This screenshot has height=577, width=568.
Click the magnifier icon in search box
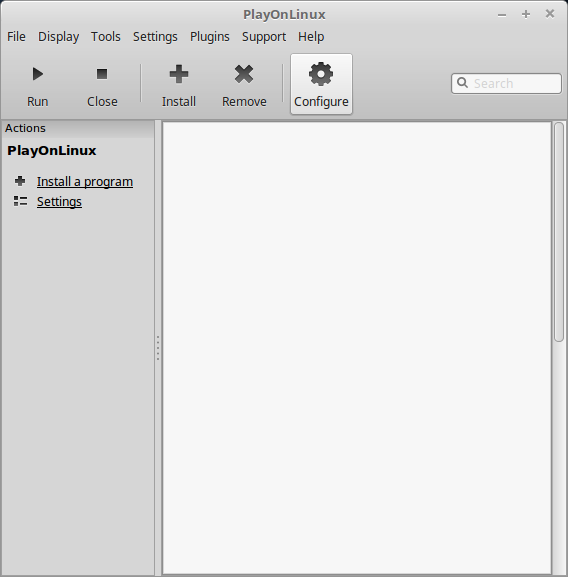(x=462, y=83)
